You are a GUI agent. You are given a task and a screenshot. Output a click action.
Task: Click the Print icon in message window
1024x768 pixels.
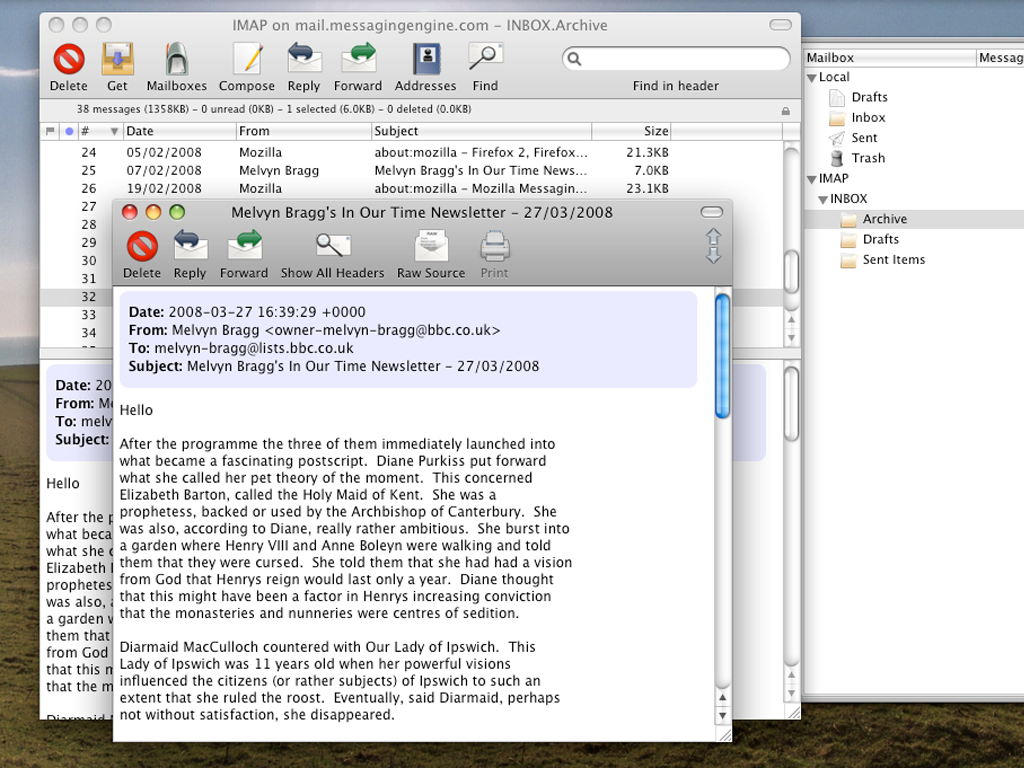coord(494,247)
